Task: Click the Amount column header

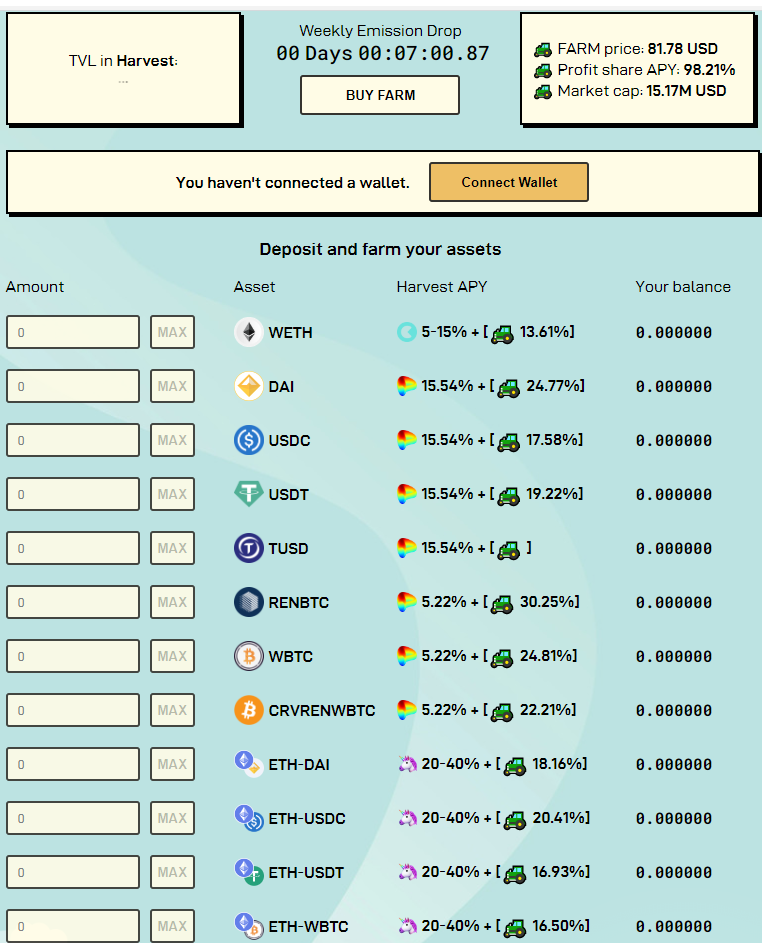Action: coord(35,287)
